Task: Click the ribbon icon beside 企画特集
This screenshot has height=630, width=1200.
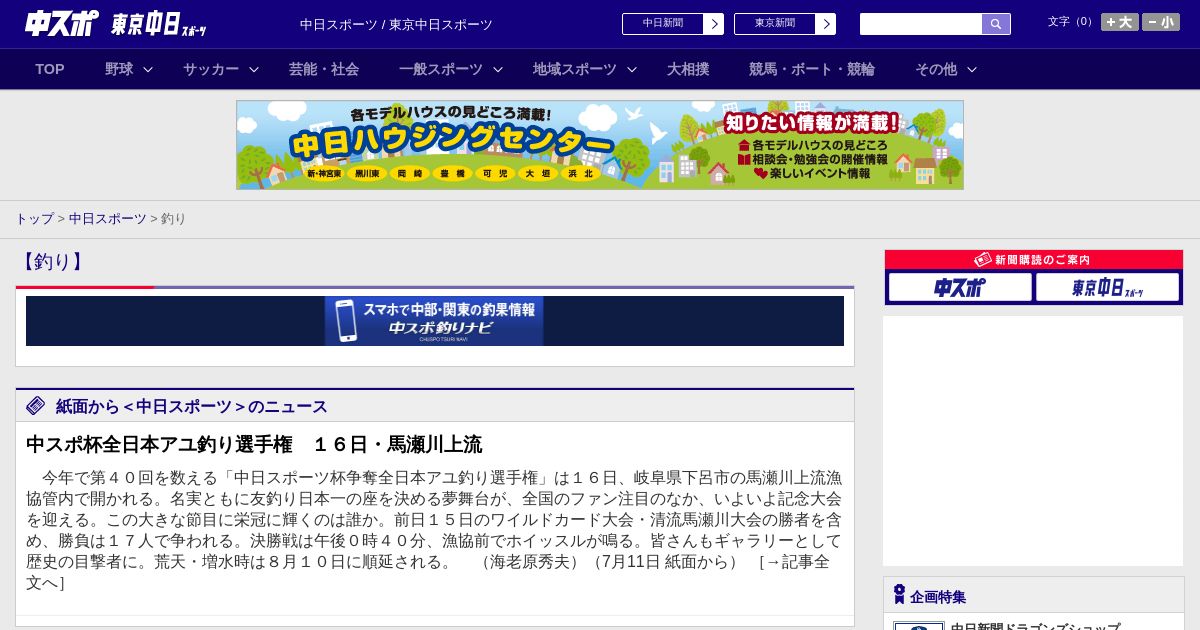Action: (899, 594)
